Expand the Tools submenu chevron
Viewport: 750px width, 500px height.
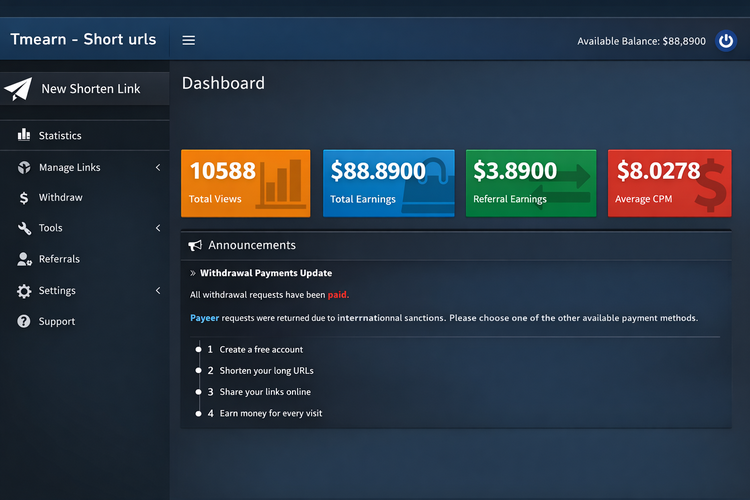click(158, 228)
